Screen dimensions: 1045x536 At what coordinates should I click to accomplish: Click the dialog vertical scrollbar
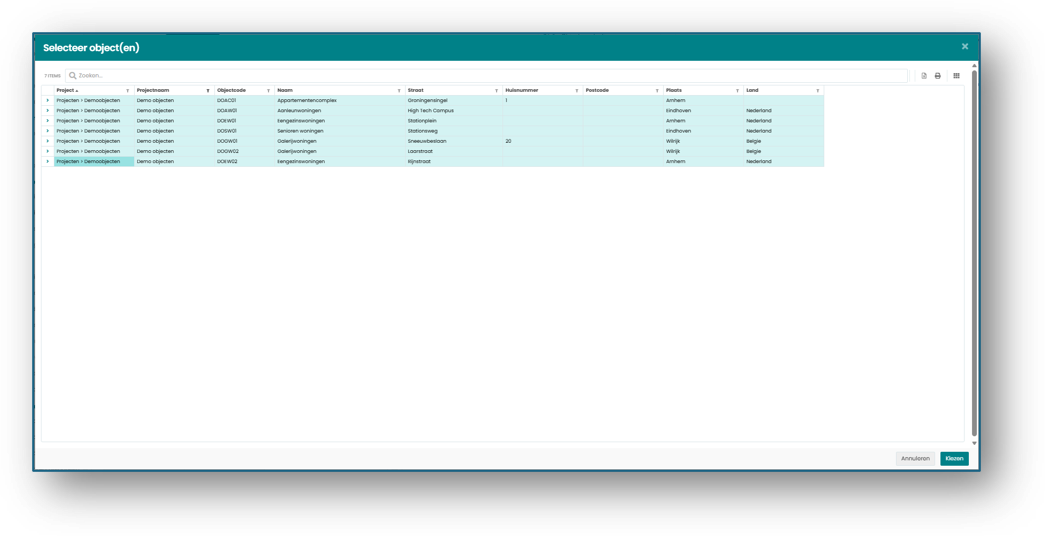(x=974, y=253)
